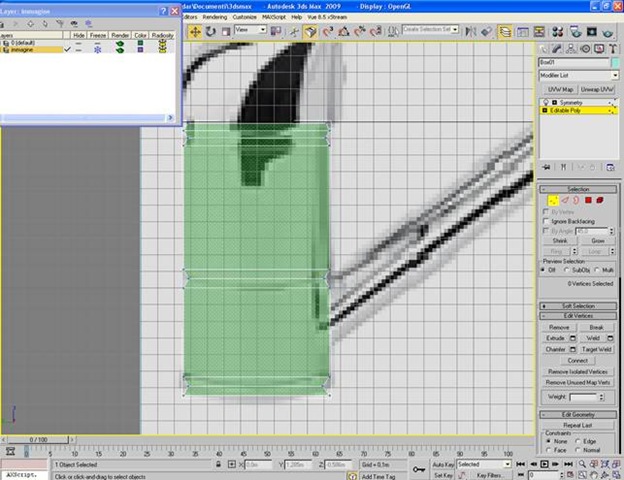Collapse the Edit Vertices rollout
Image resolution: width=624 pixels, height=480 pixels.
pos(578,317)
